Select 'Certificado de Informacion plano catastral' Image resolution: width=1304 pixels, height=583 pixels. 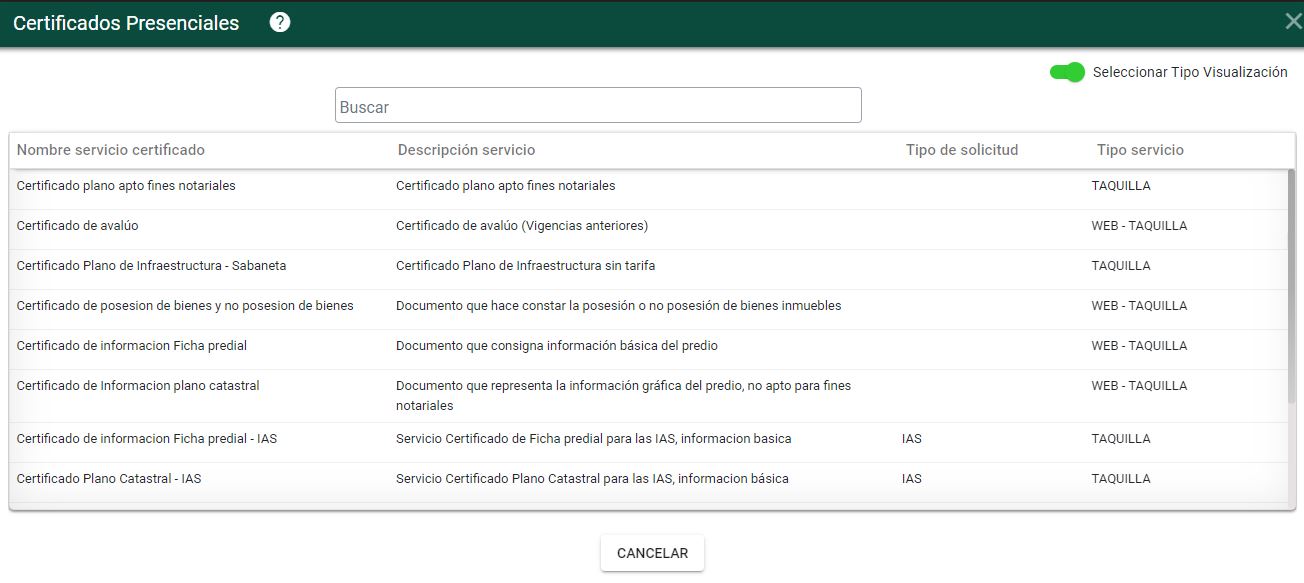tap(138, 386)
